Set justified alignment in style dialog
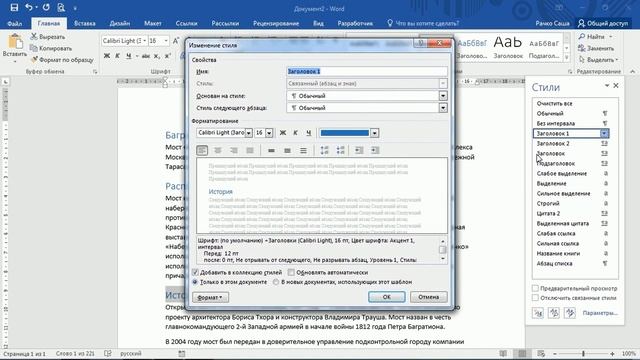640x360 pixels. (x=250, y=151)
